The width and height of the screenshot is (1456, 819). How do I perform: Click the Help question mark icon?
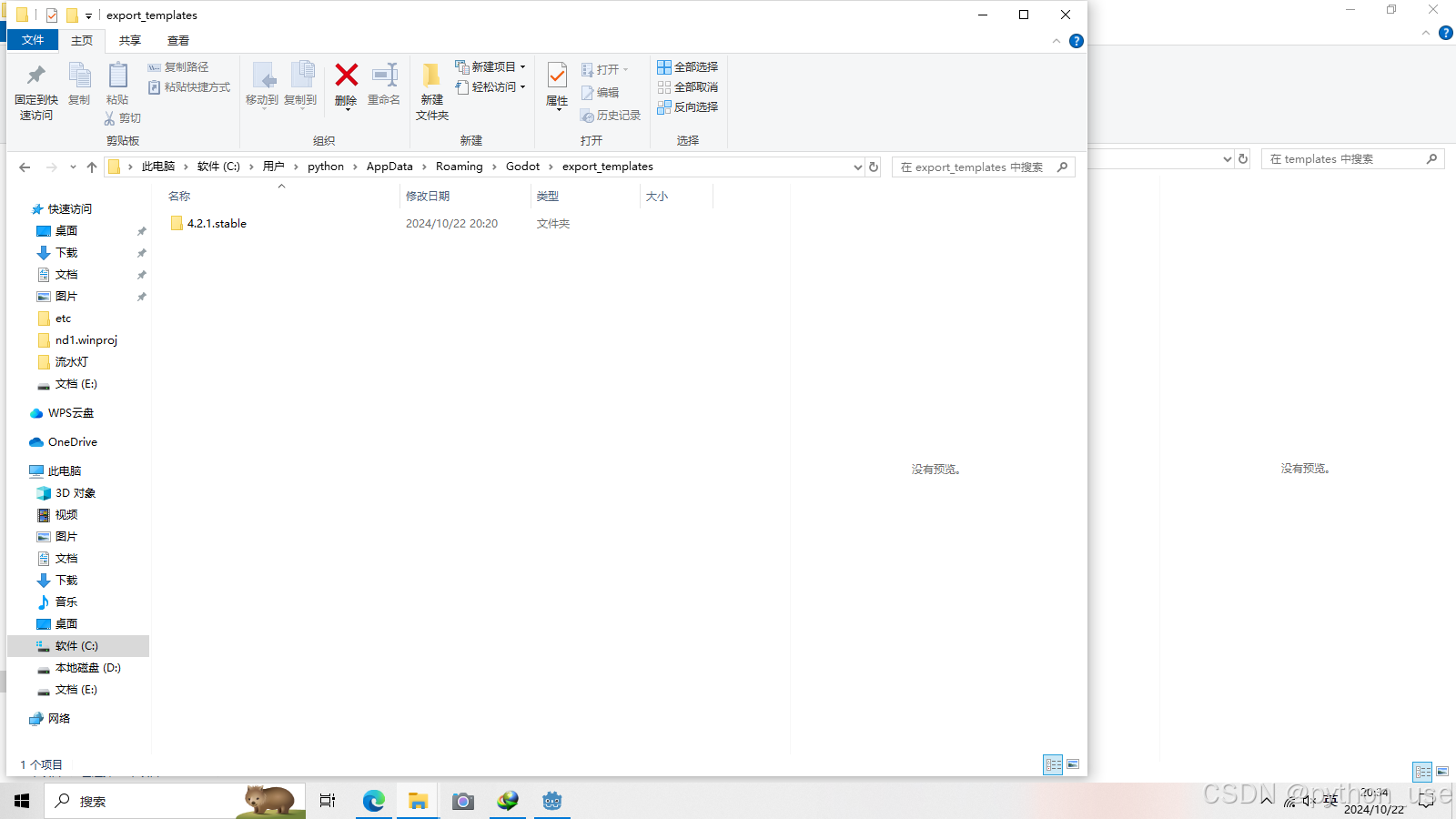pos(1077,41)
